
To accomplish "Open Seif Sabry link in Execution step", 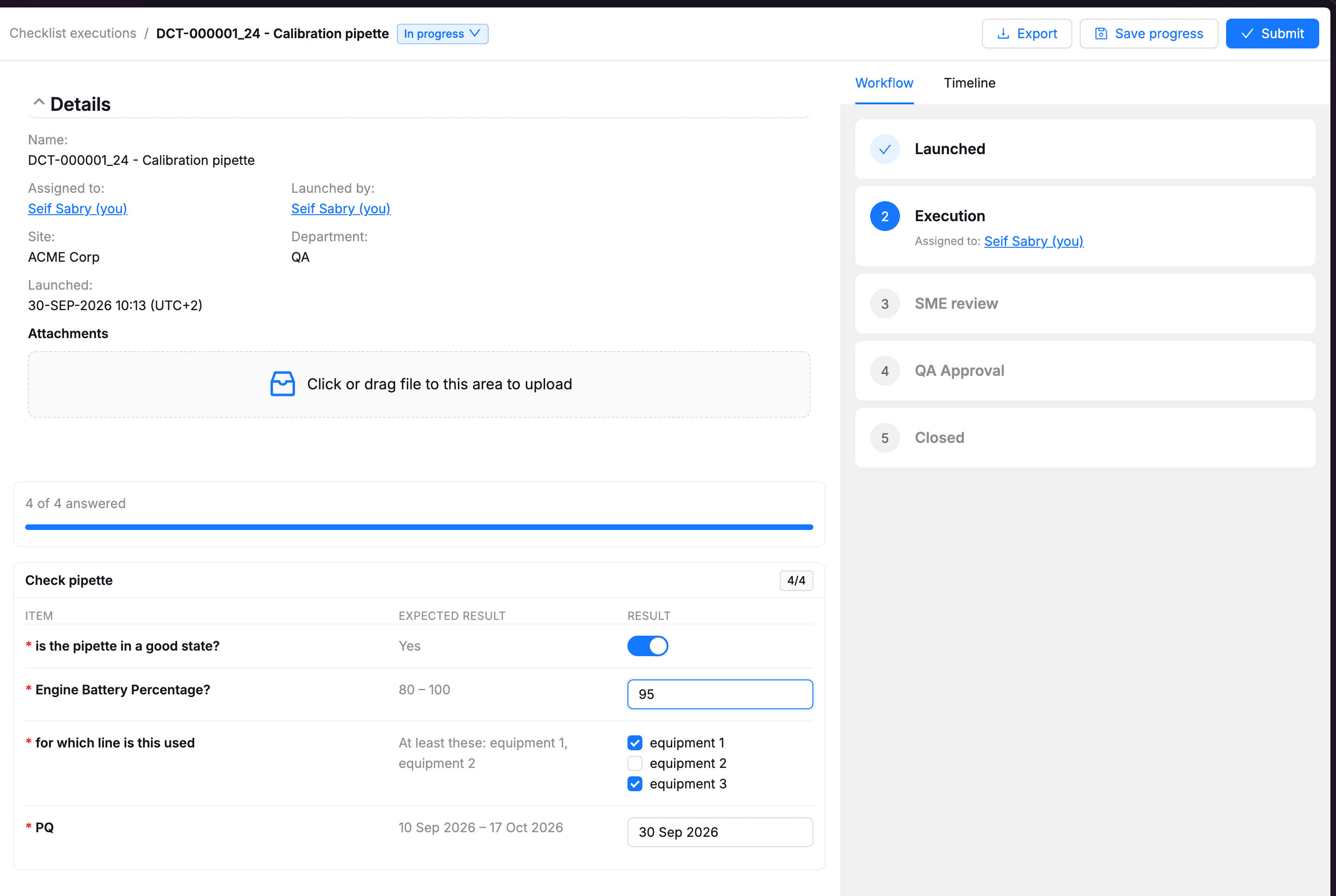I will tap(1033, 241).
